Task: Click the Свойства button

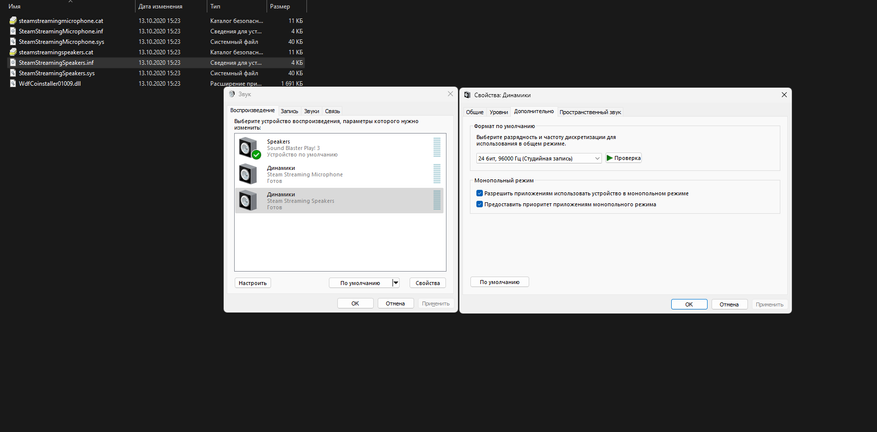Action: tap(428, 283)
